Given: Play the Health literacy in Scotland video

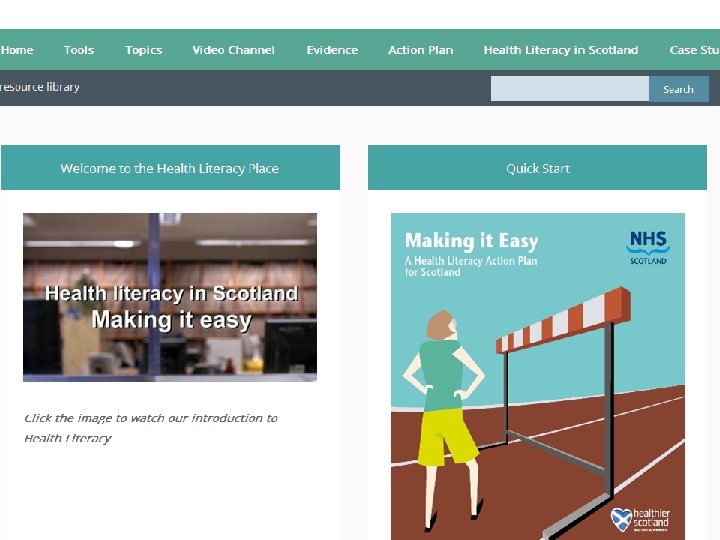Looking at the screenshot, I should point(170,297).
